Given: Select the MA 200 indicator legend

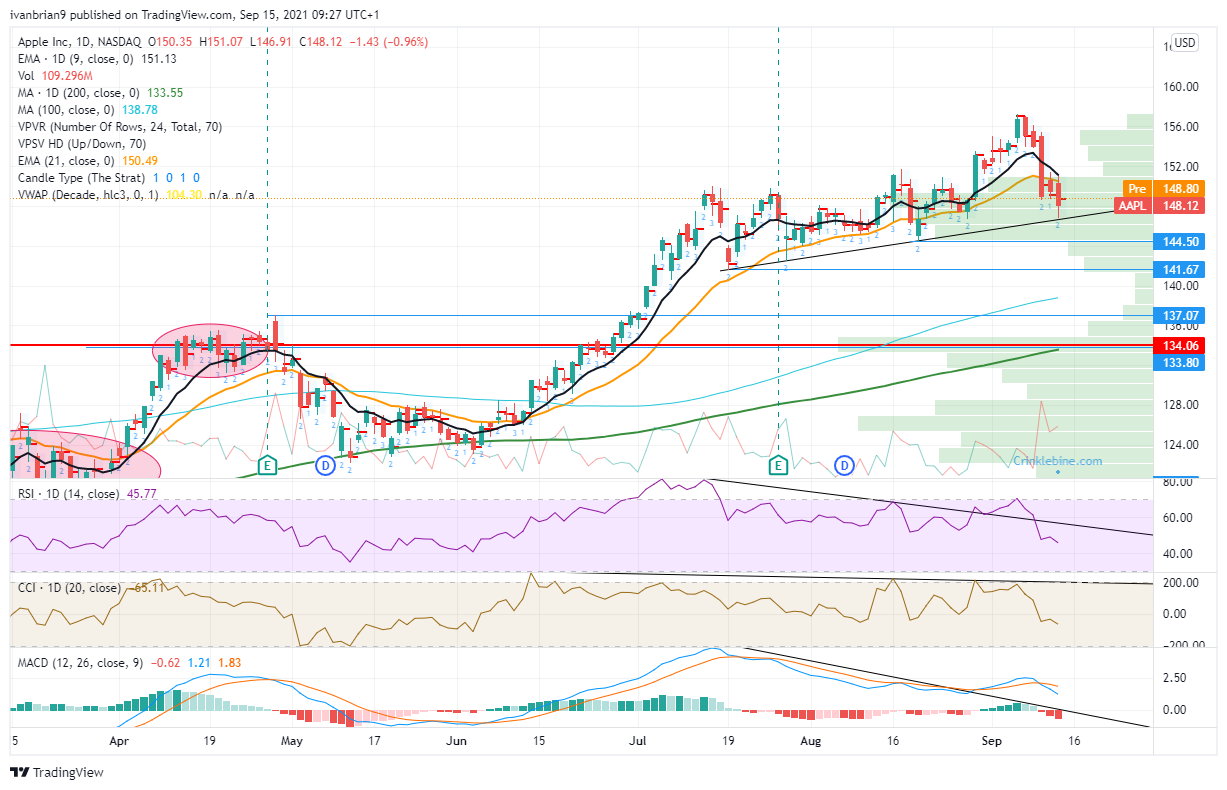Looking at the screenshot, I should click(x=100, y=93).
